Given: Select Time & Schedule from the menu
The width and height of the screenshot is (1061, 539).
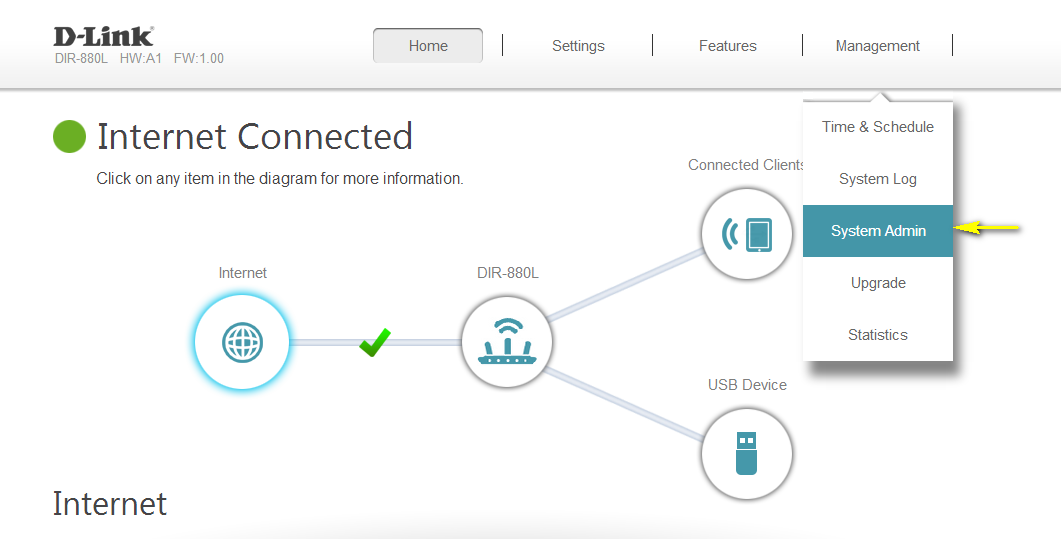Looking at the screenshot, I should [878, 127].
